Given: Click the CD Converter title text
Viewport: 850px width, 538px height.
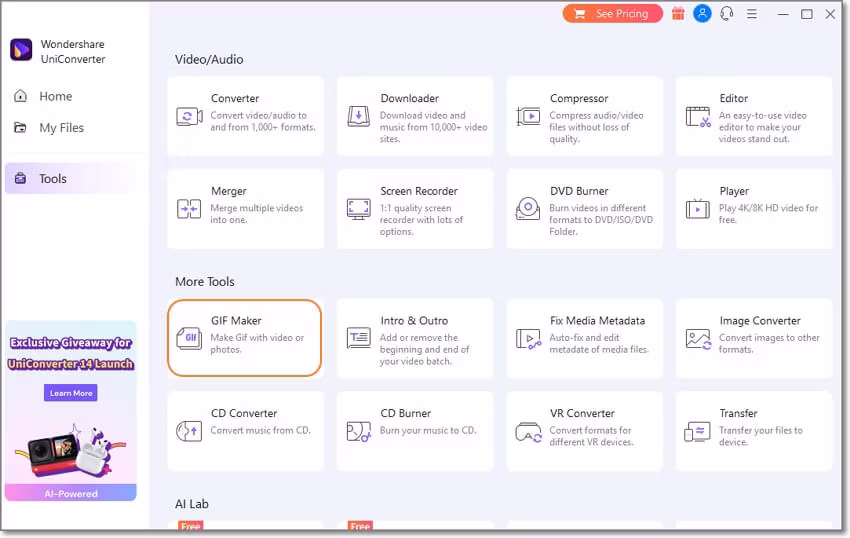Looking at the screenshot, I should (244, 413).
